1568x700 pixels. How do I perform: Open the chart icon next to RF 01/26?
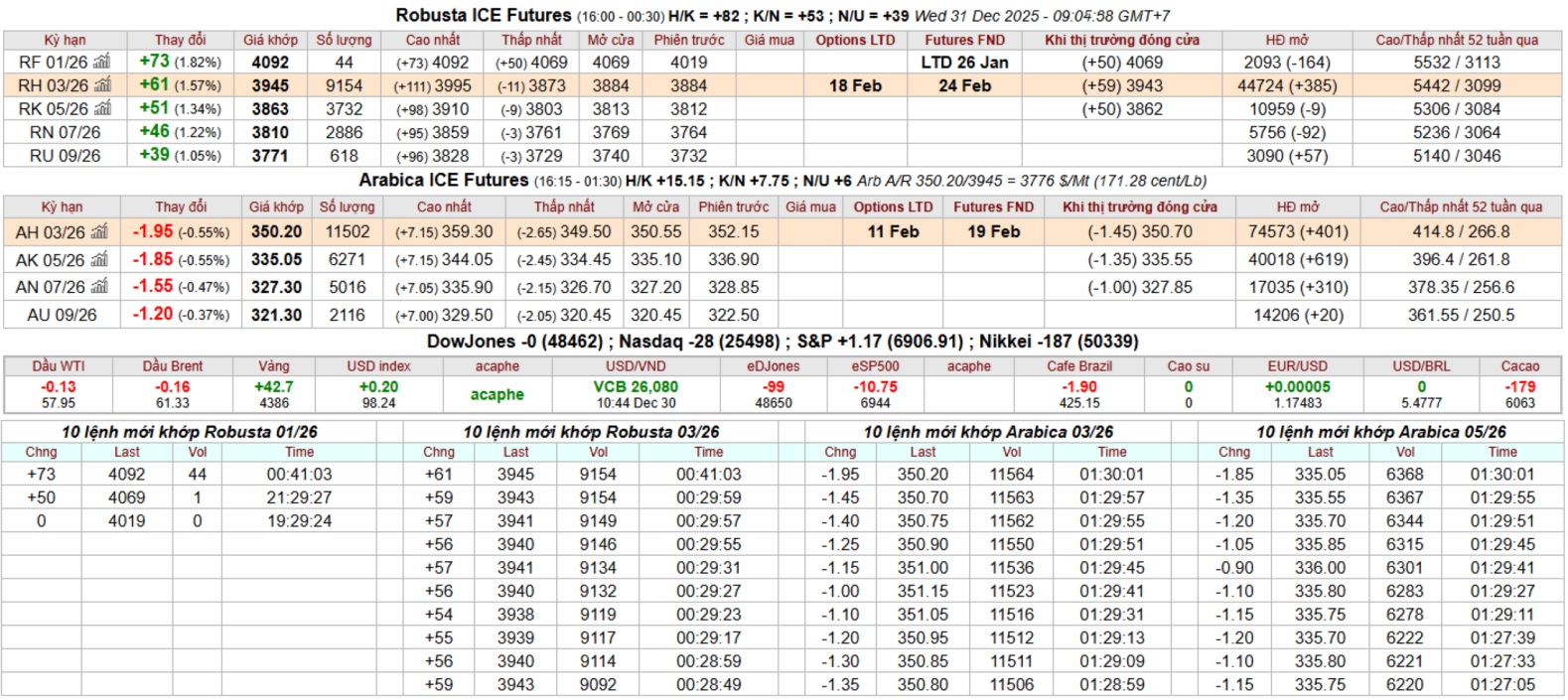[x=101, y=63]
